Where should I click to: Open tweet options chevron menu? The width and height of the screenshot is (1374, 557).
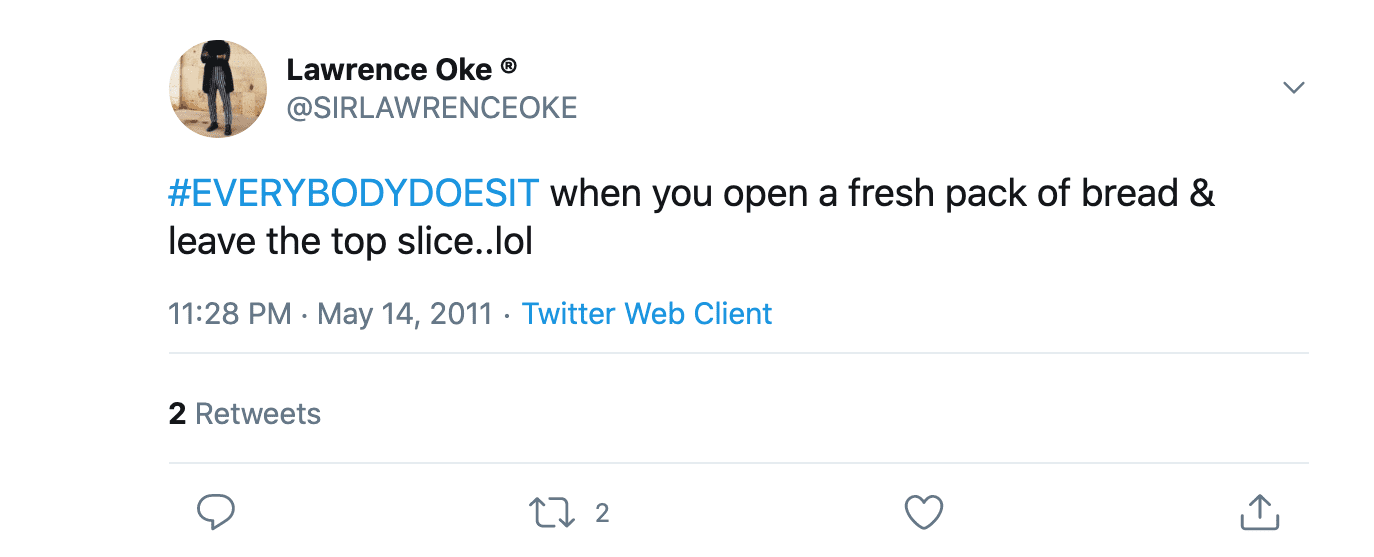pyautogui.click(x=1294, y=88)
